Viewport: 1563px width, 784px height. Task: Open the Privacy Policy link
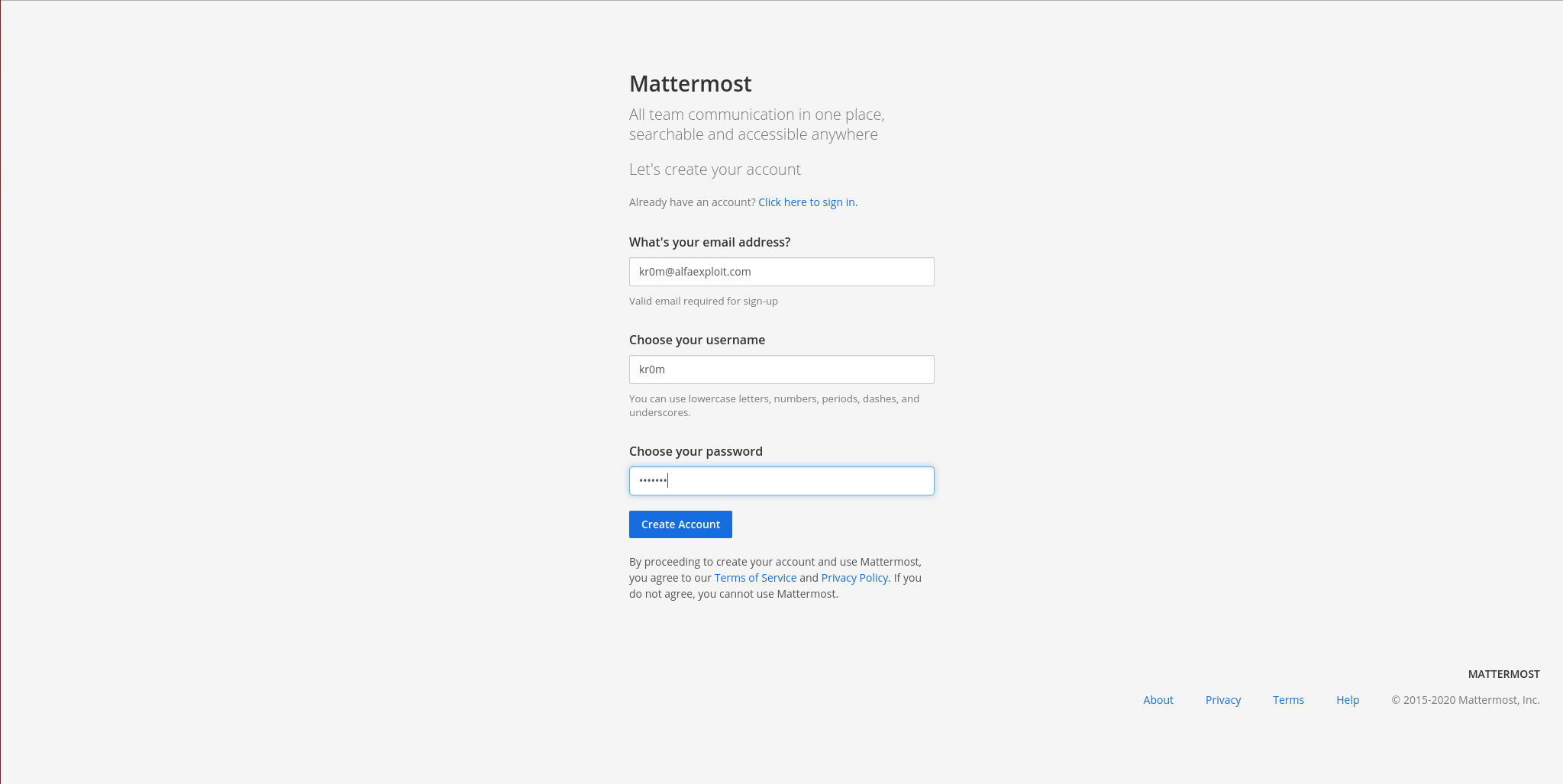[x=854, y=578]
